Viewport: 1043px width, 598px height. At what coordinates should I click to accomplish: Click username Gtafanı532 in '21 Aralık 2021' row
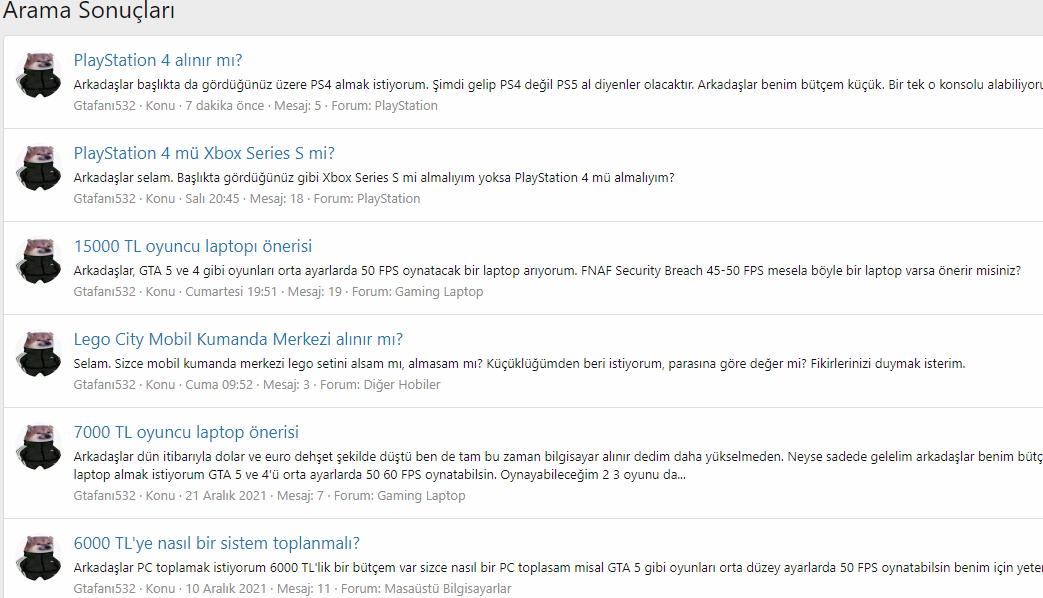pos(104,496)
